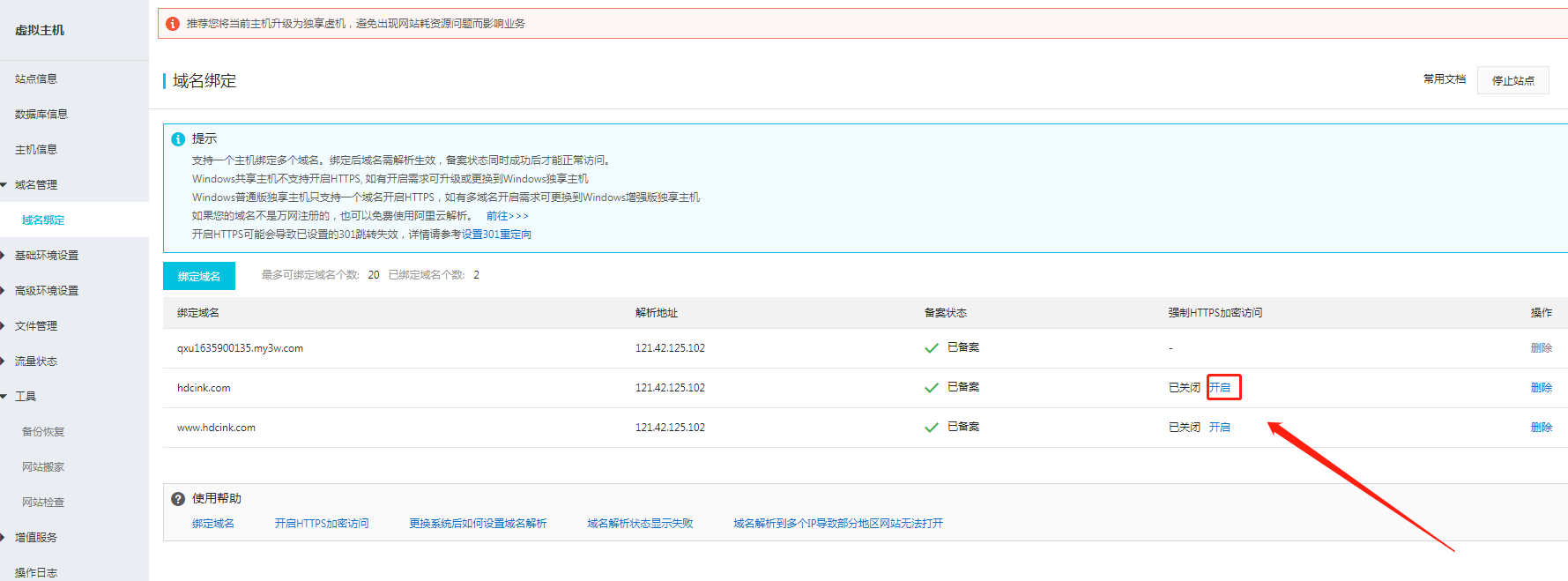
Task: Click the 绑定域名 button
Action: click(x=199, y=276)
